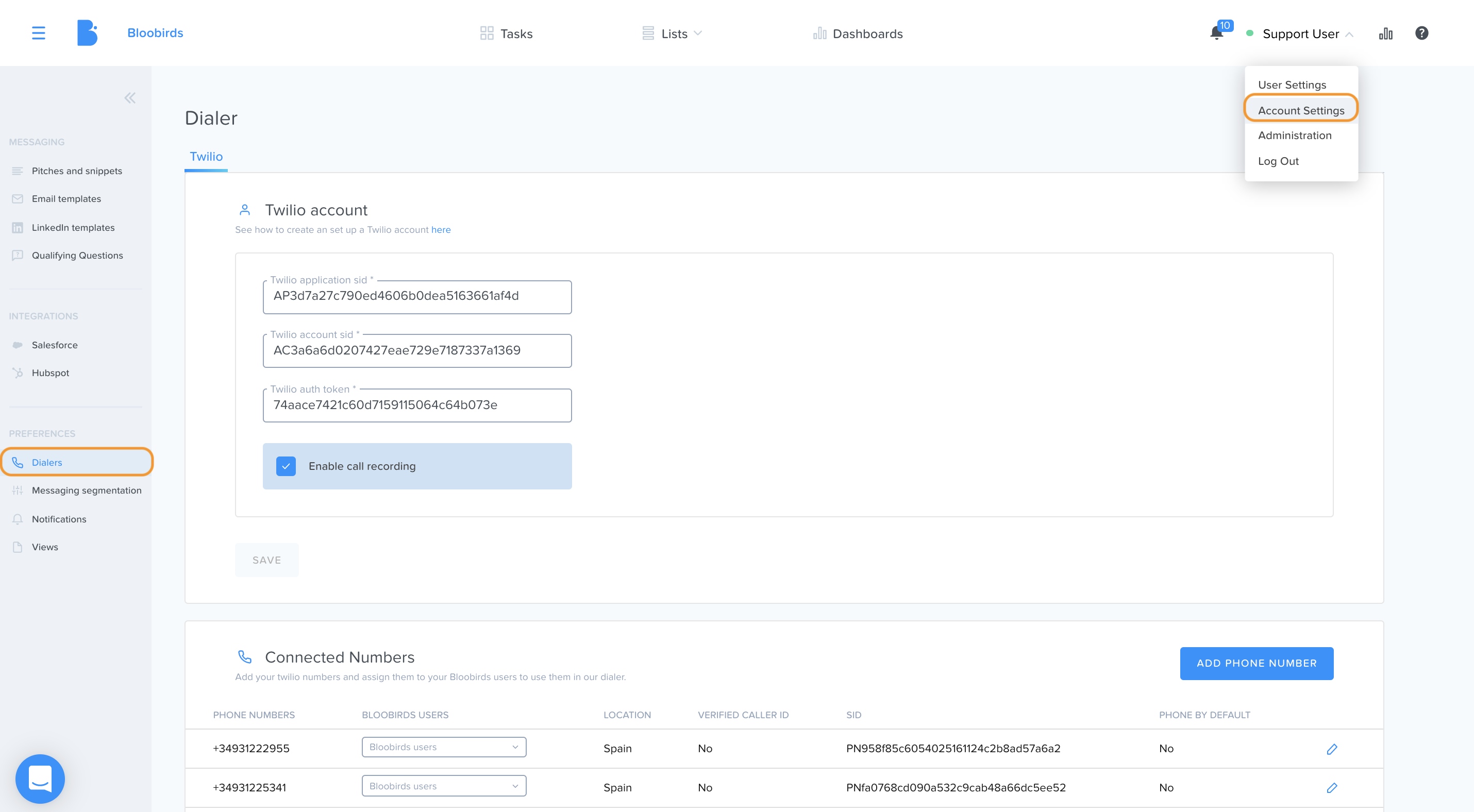
Task: Click the Hubspot icon in sidebar
Action: (18, 373)
